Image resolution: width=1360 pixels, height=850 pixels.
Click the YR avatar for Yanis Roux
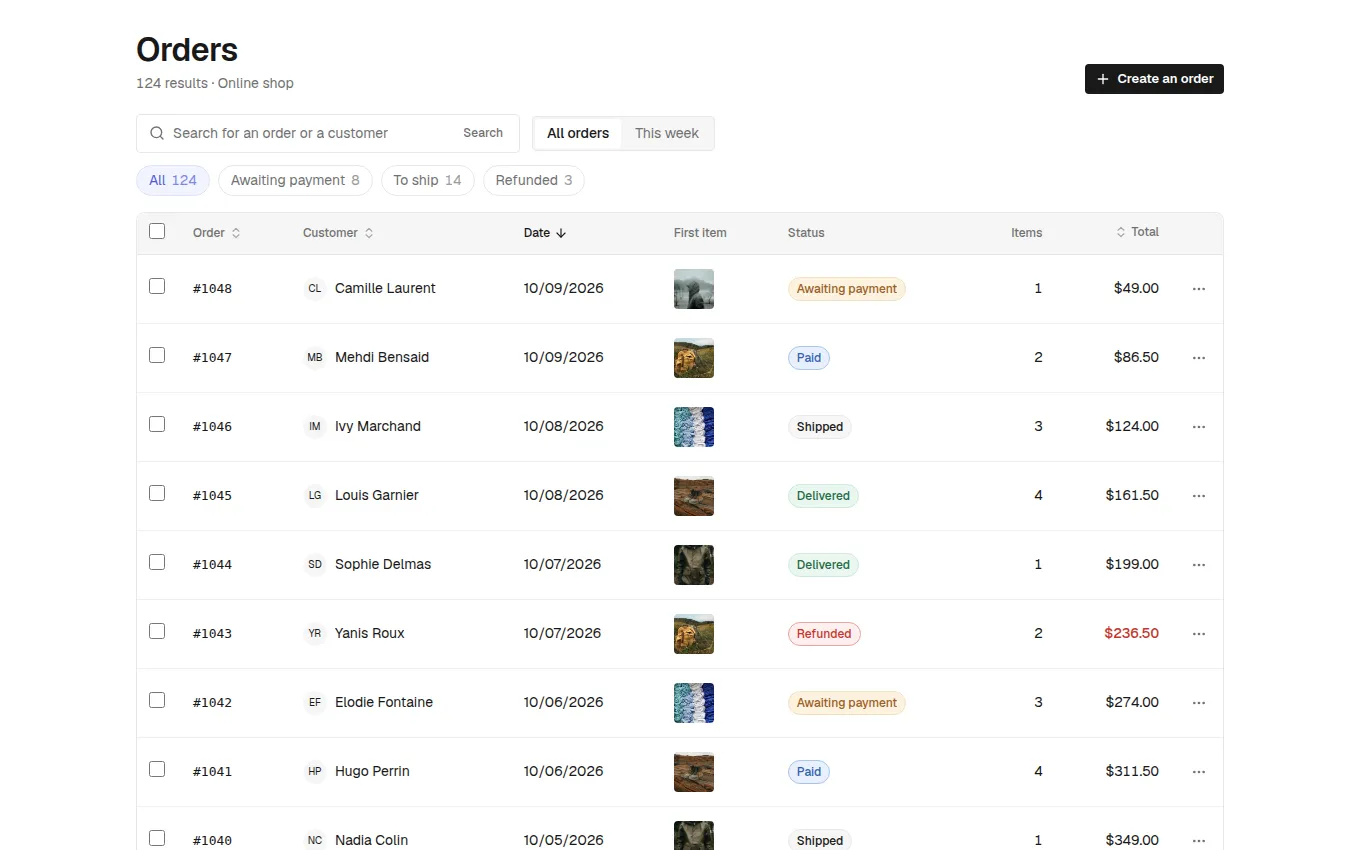[x=315, y=634]
